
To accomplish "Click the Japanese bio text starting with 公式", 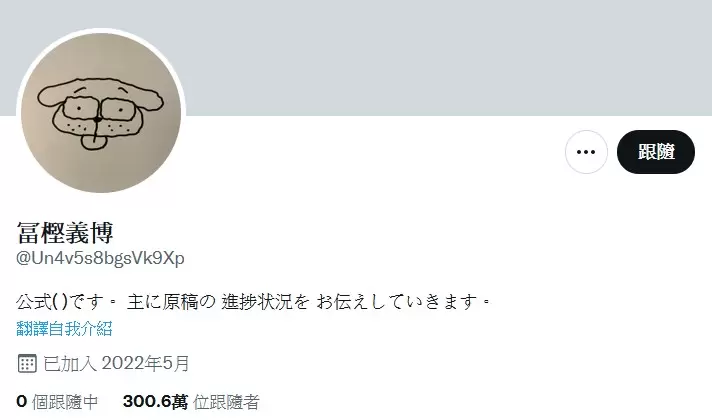I will (253, 301).
